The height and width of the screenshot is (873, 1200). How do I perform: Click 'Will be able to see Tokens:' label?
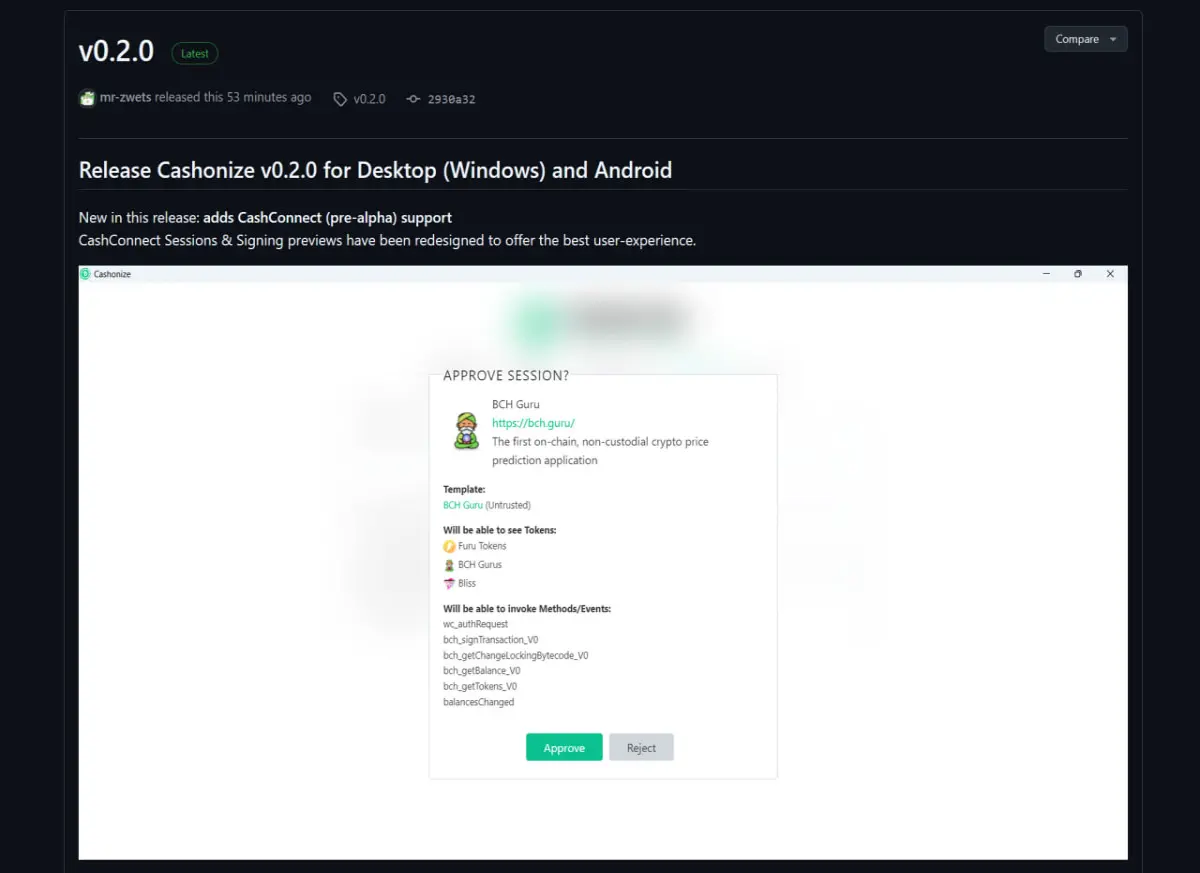click(500, 530)
